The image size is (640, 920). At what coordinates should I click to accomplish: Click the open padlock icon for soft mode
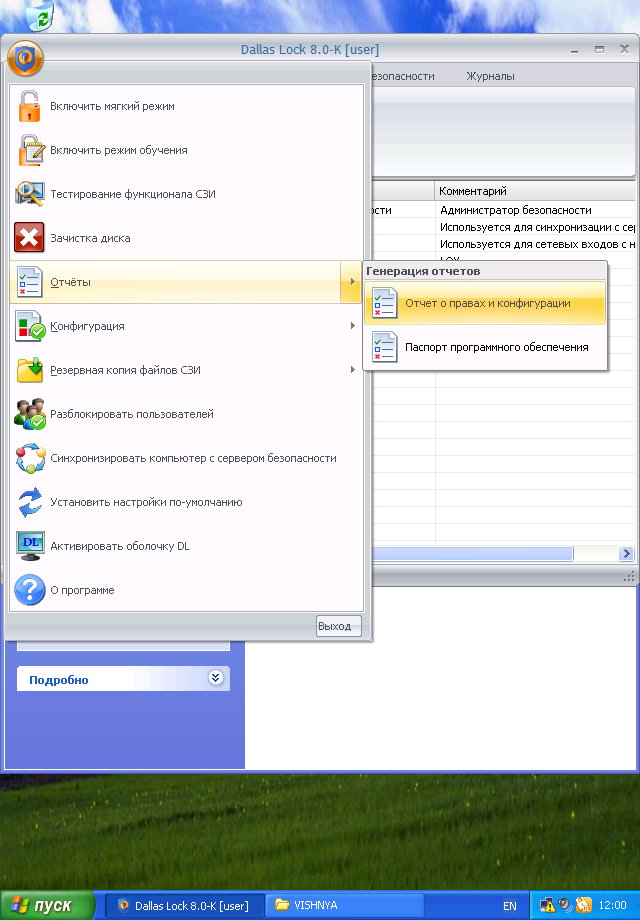click(29, 106)
